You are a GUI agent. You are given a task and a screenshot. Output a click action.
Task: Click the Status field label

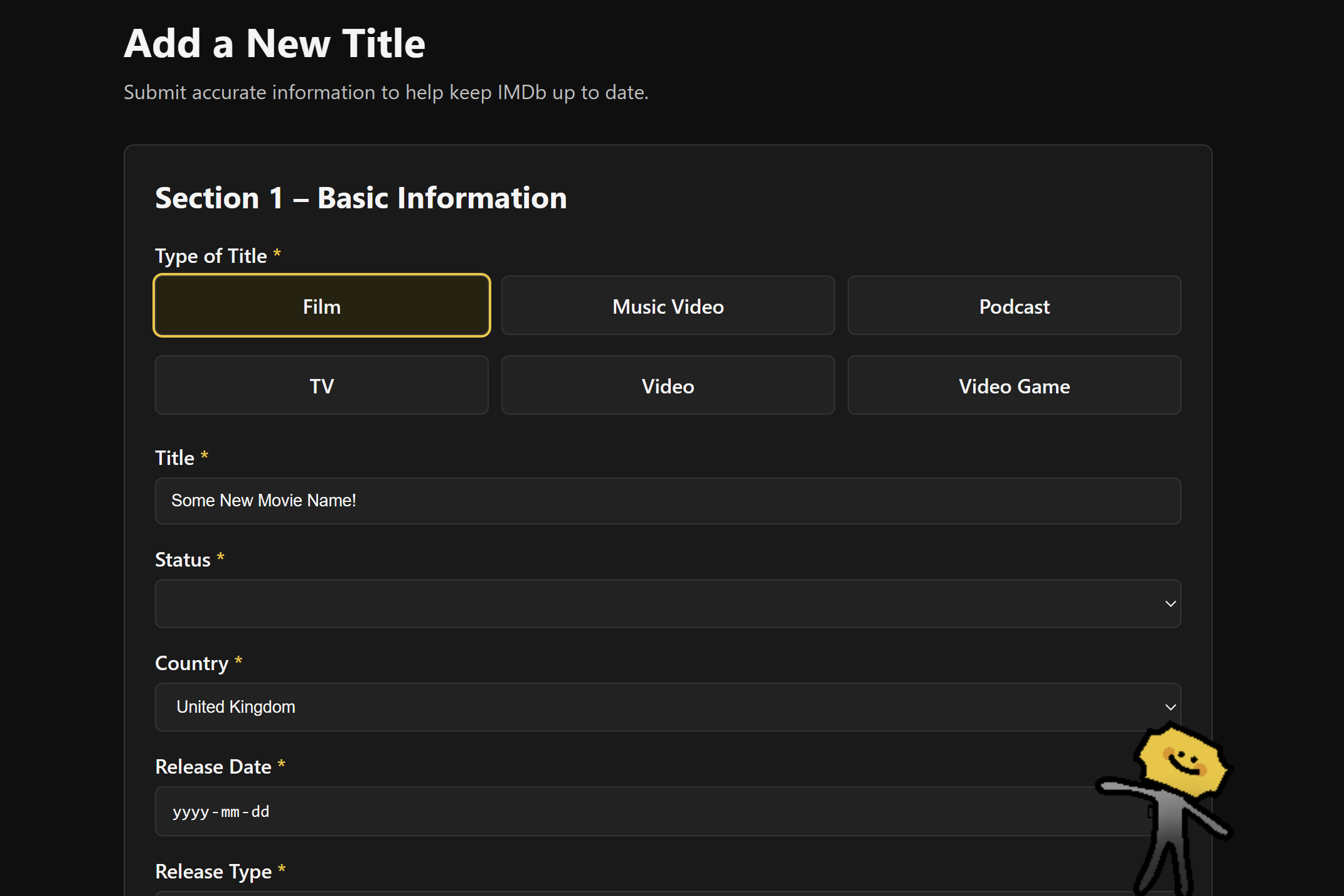183,560
